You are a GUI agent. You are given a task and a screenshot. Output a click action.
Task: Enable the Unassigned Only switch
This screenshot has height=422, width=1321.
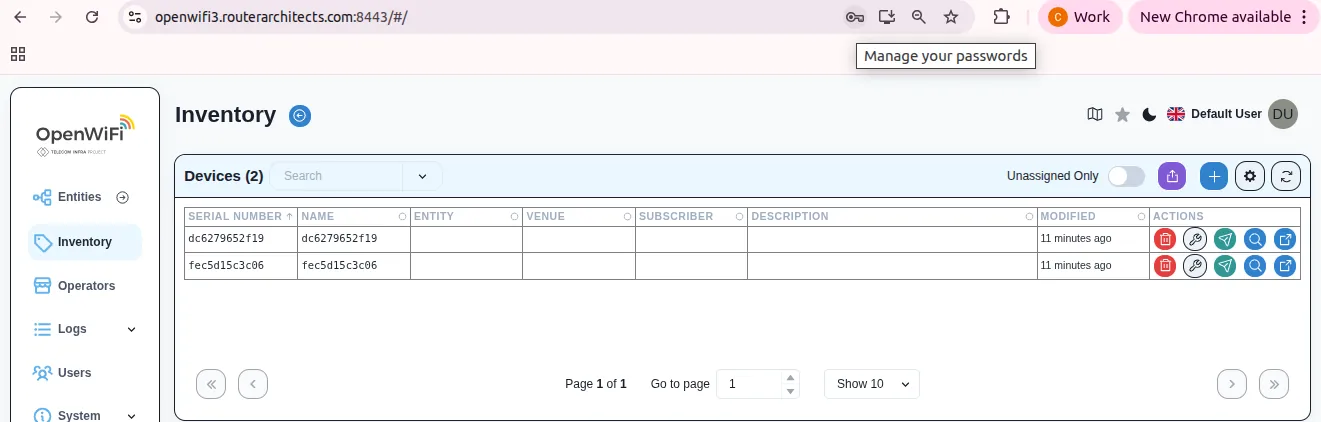point(1126,176)
